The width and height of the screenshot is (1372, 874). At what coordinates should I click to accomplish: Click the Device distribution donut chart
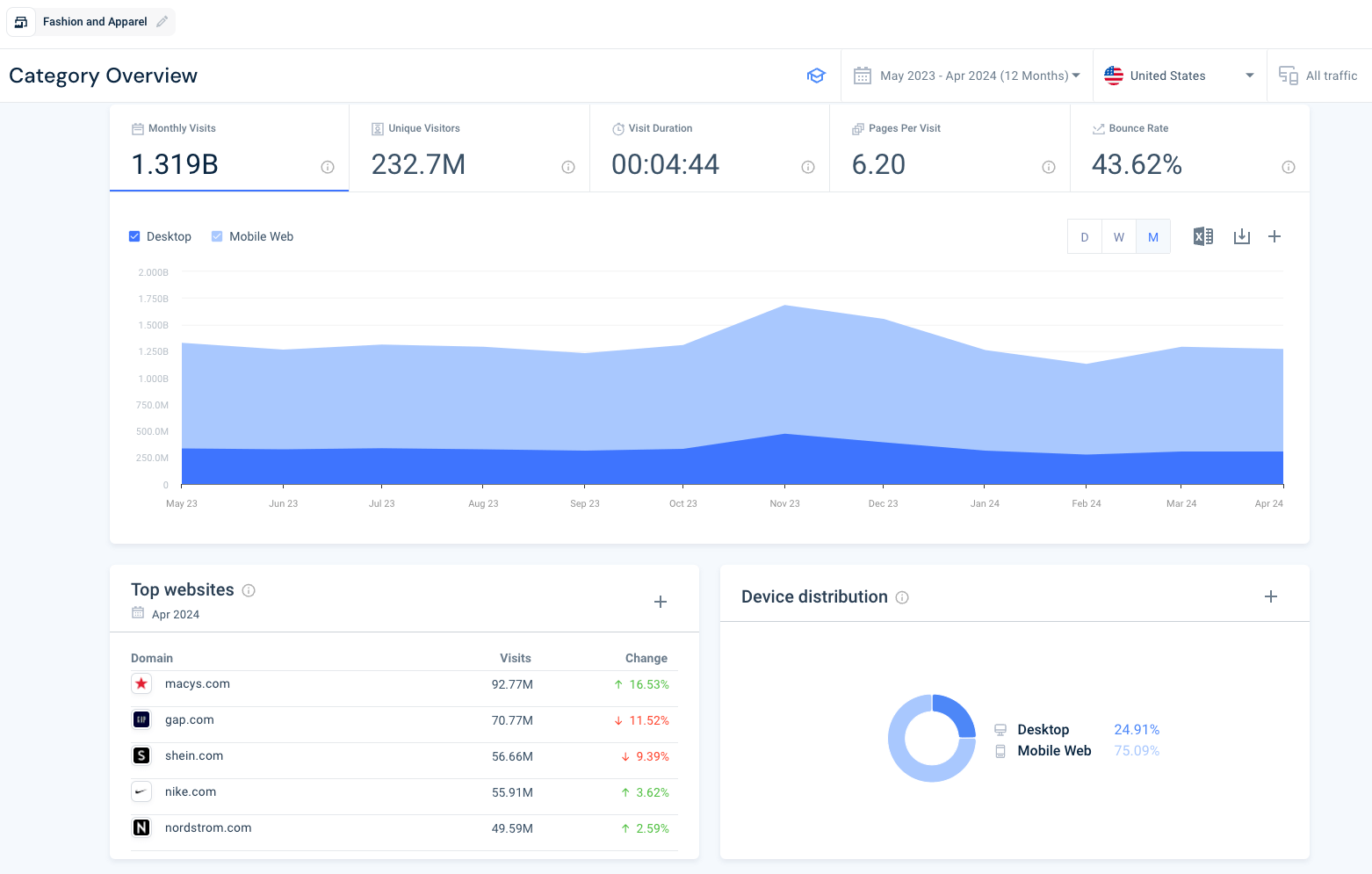[932, 739]
